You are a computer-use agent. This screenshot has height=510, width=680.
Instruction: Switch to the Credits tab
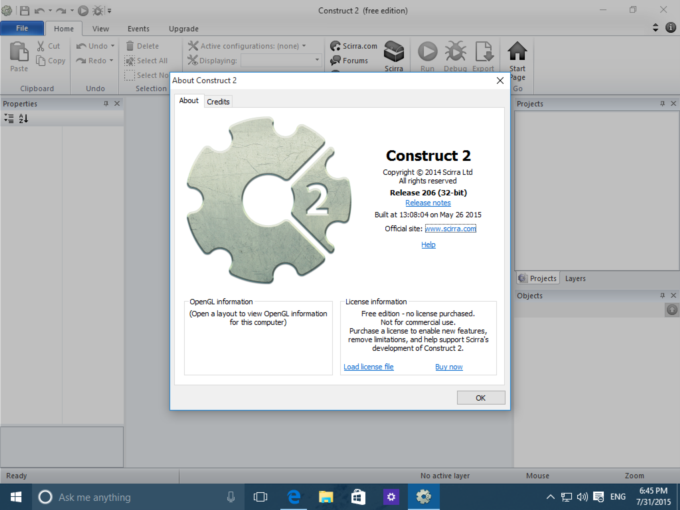coord(218,101)
